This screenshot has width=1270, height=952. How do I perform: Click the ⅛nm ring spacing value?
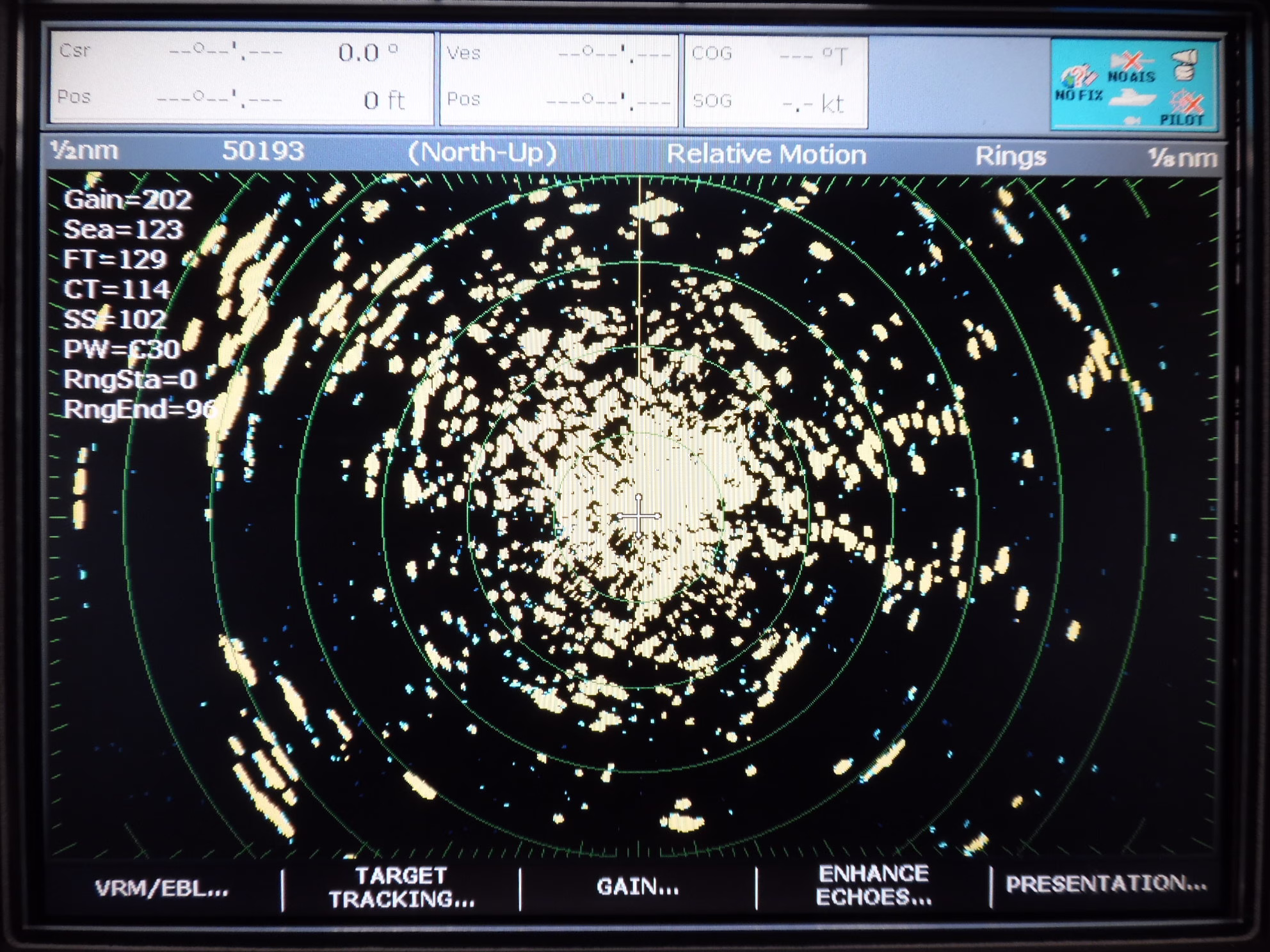click(x=1182, y=158)
